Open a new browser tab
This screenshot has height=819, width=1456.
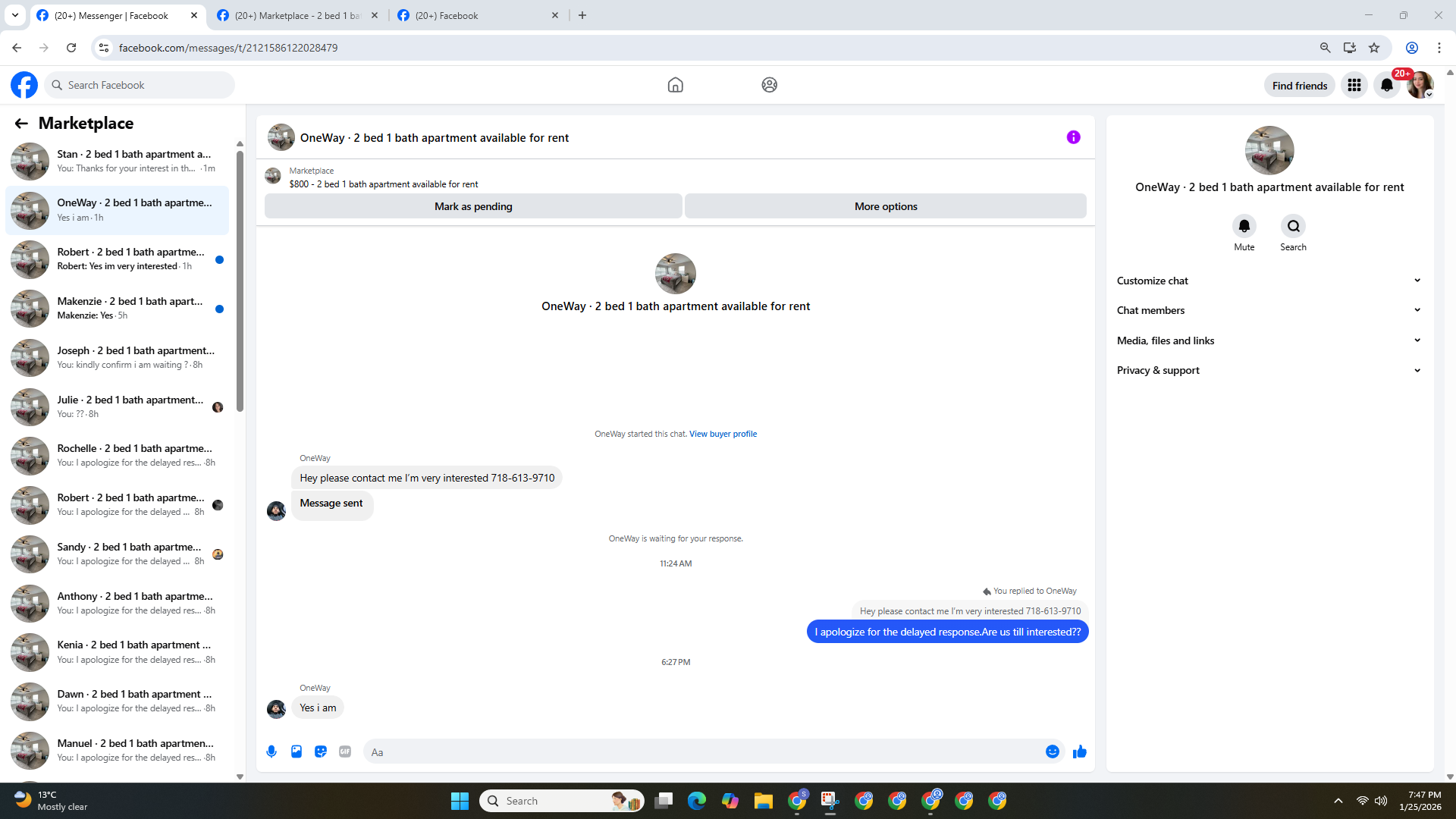[x=582, y=15]
